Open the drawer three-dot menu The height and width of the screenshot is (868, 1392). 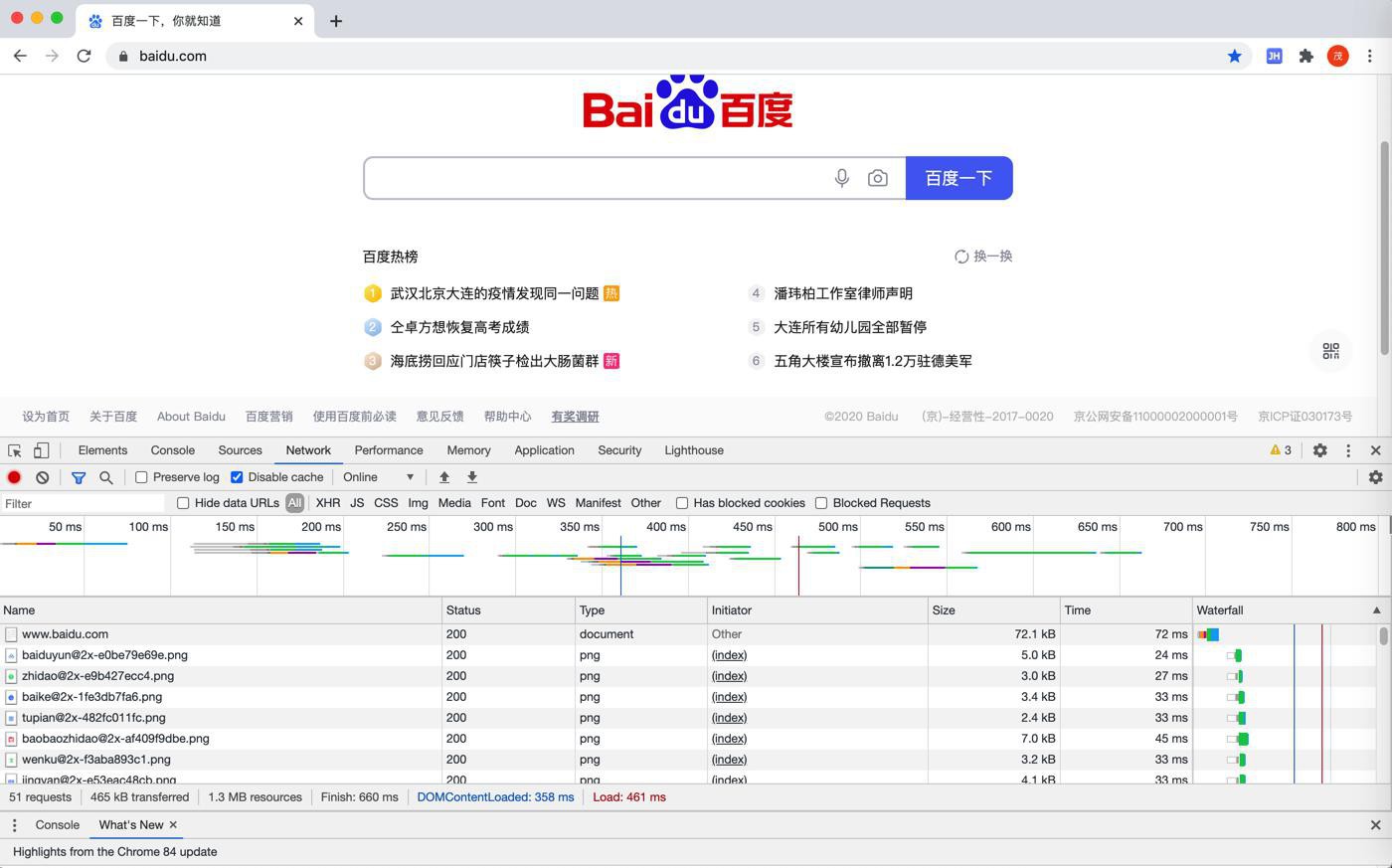point(14,825)
